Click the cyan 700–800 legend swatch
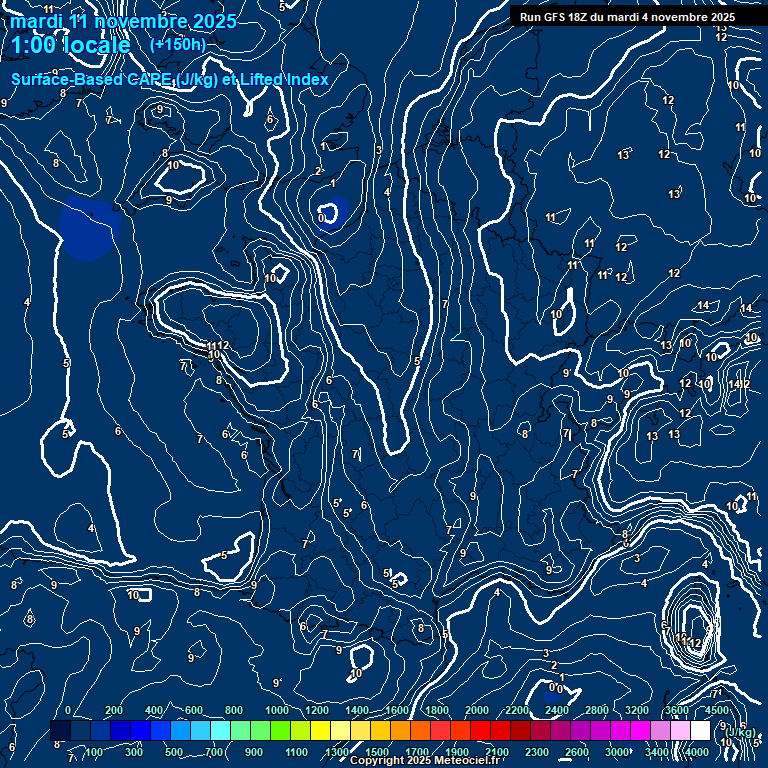Screen dimensions: 768x768 [220, 730]
